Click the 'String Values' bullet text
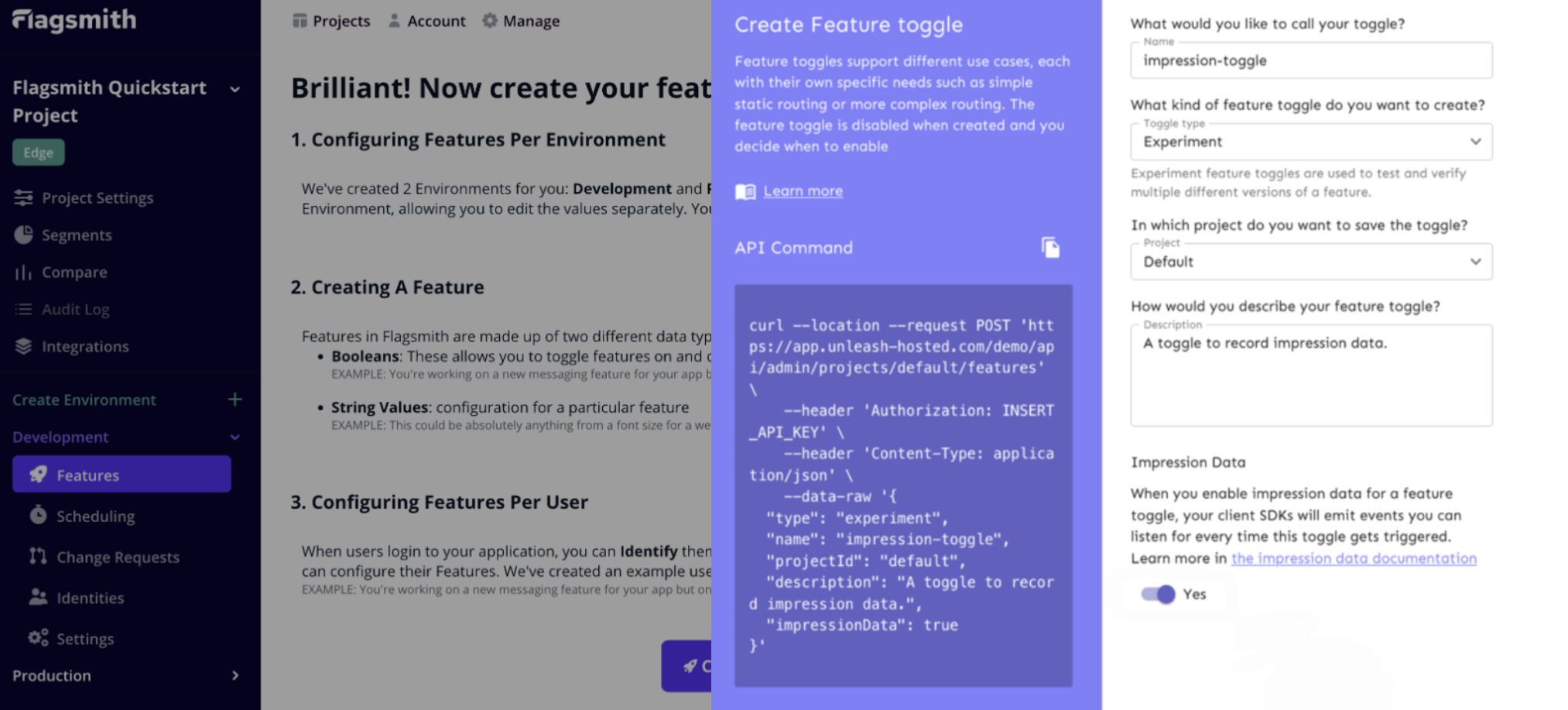Viewport: 1568px width, 710px height. pos(380,407)
